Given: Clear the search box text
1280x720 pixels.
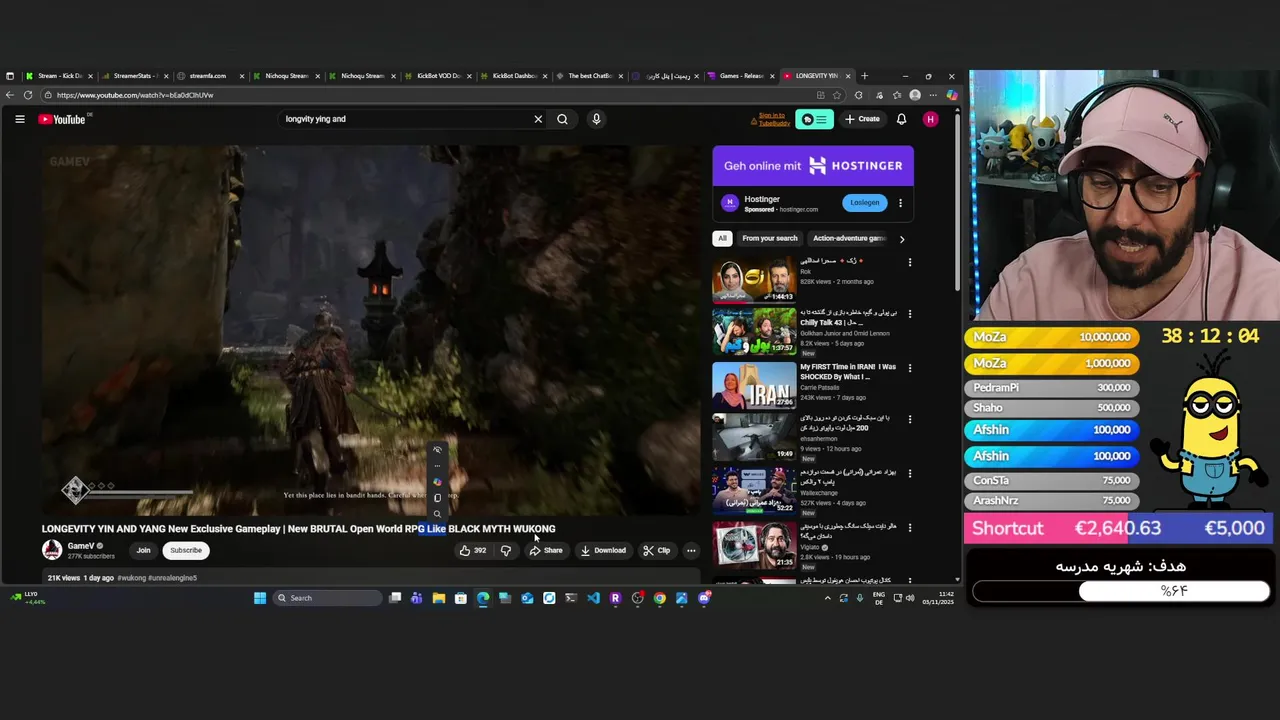Looking at the screenshot, I should (x=538, y=119).
